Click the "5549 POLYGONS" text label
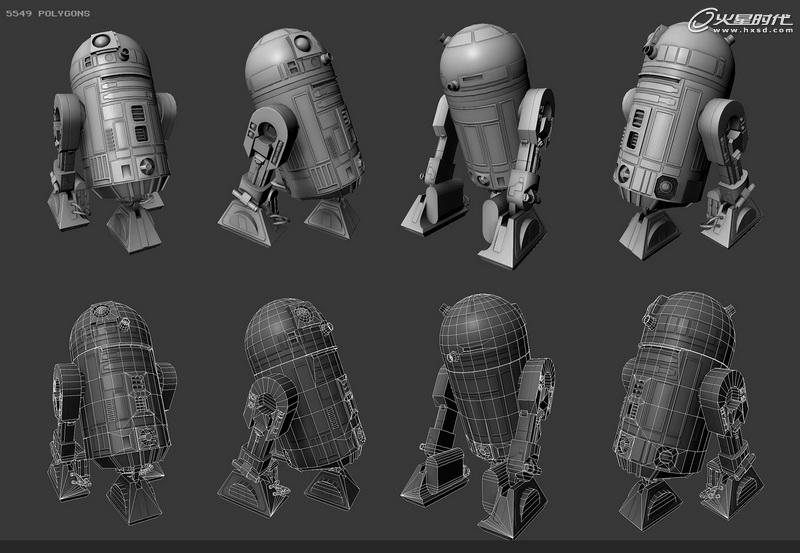Viewport: 800px width, 553px height. [48, 14]
